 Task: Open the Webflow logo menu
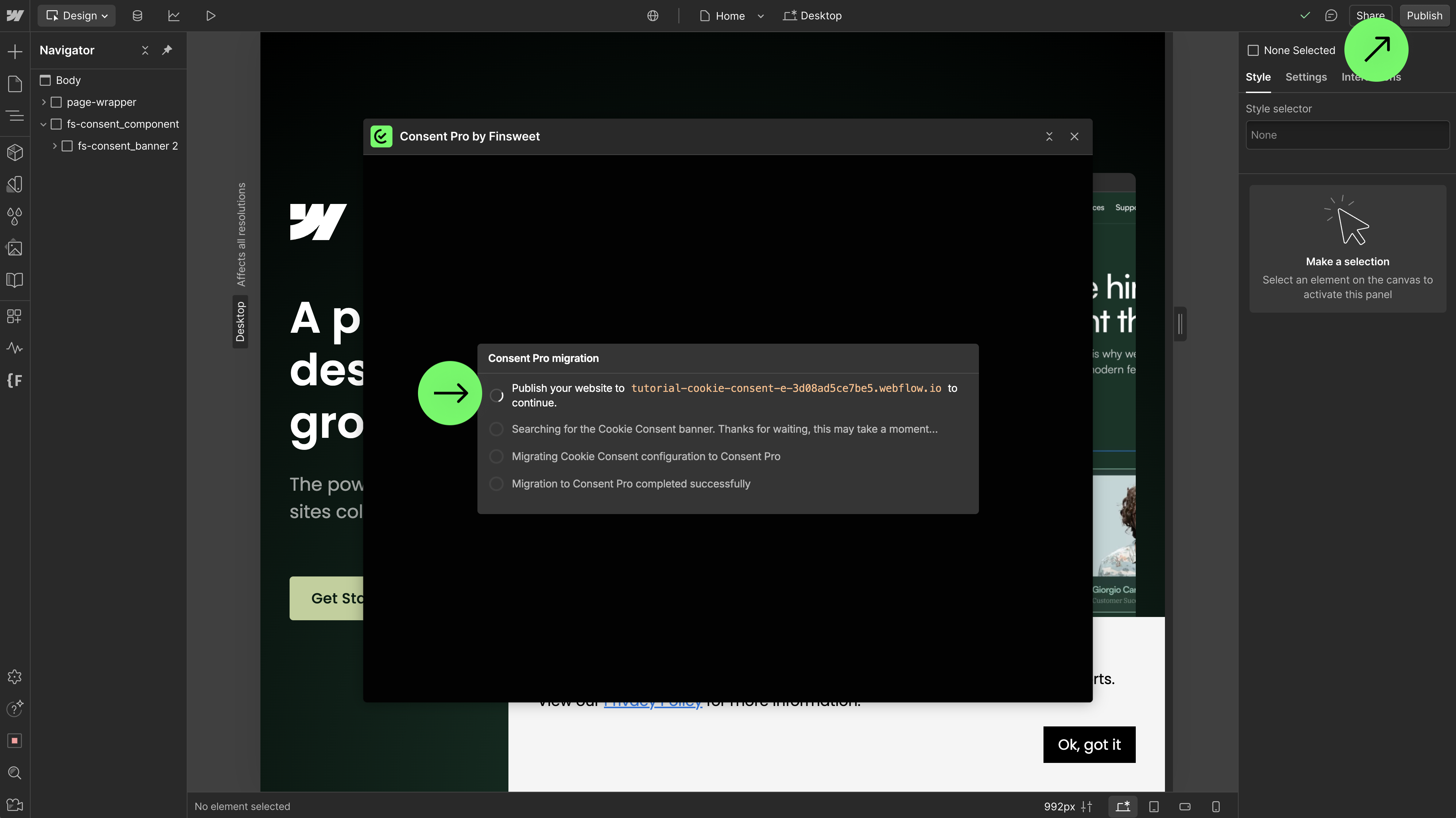coord(15,15)
